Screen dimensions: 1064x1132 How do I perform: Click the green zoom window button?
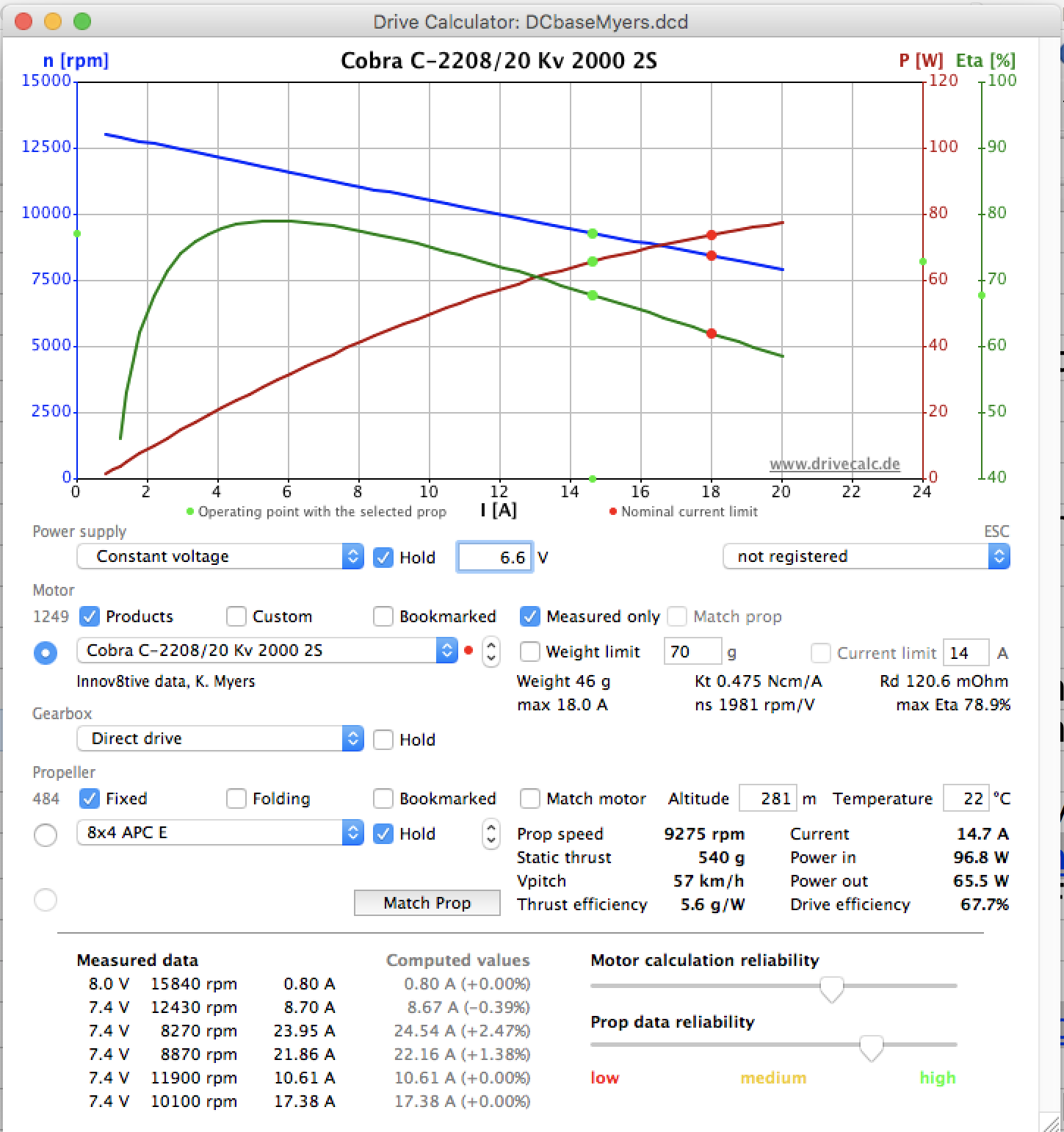point(82,22)
